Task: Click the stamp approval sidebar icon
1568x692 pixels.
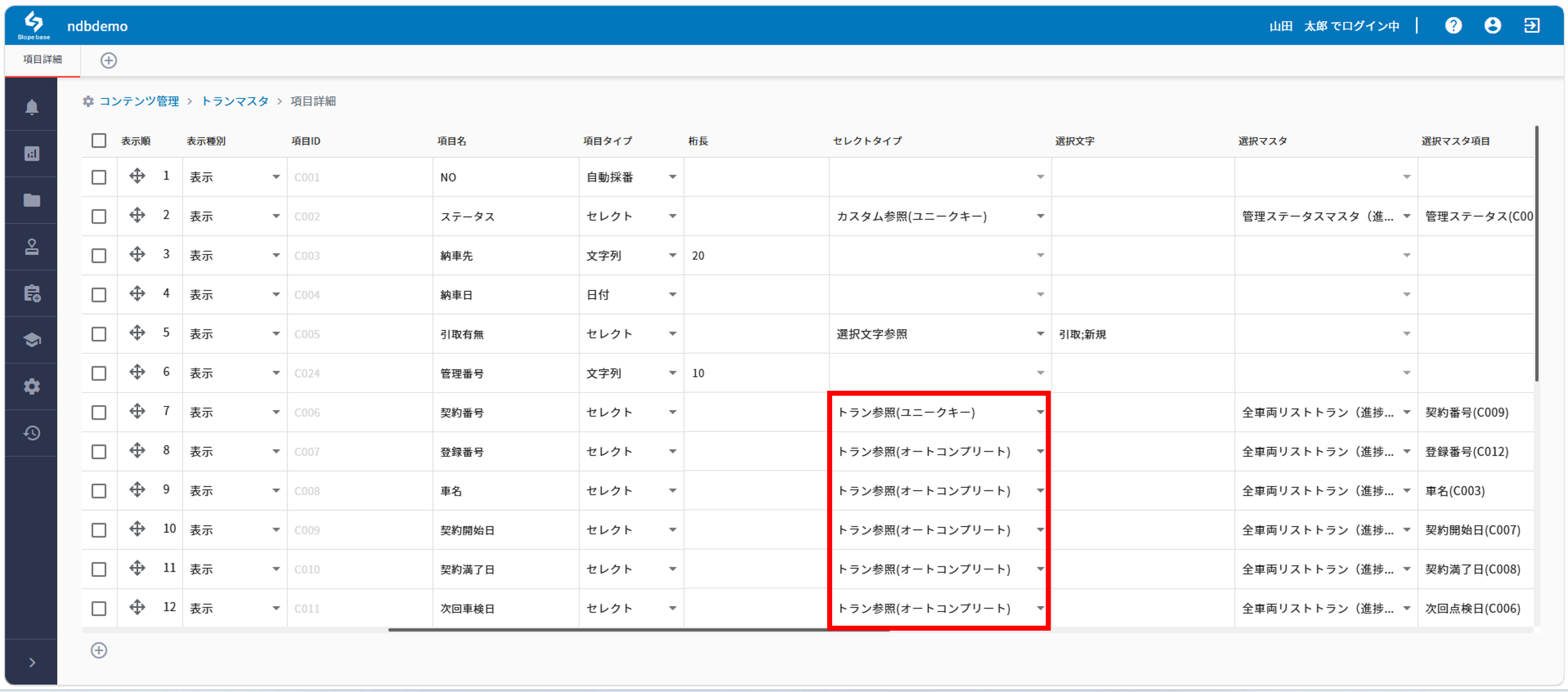Action: click(x=32, y=247)
